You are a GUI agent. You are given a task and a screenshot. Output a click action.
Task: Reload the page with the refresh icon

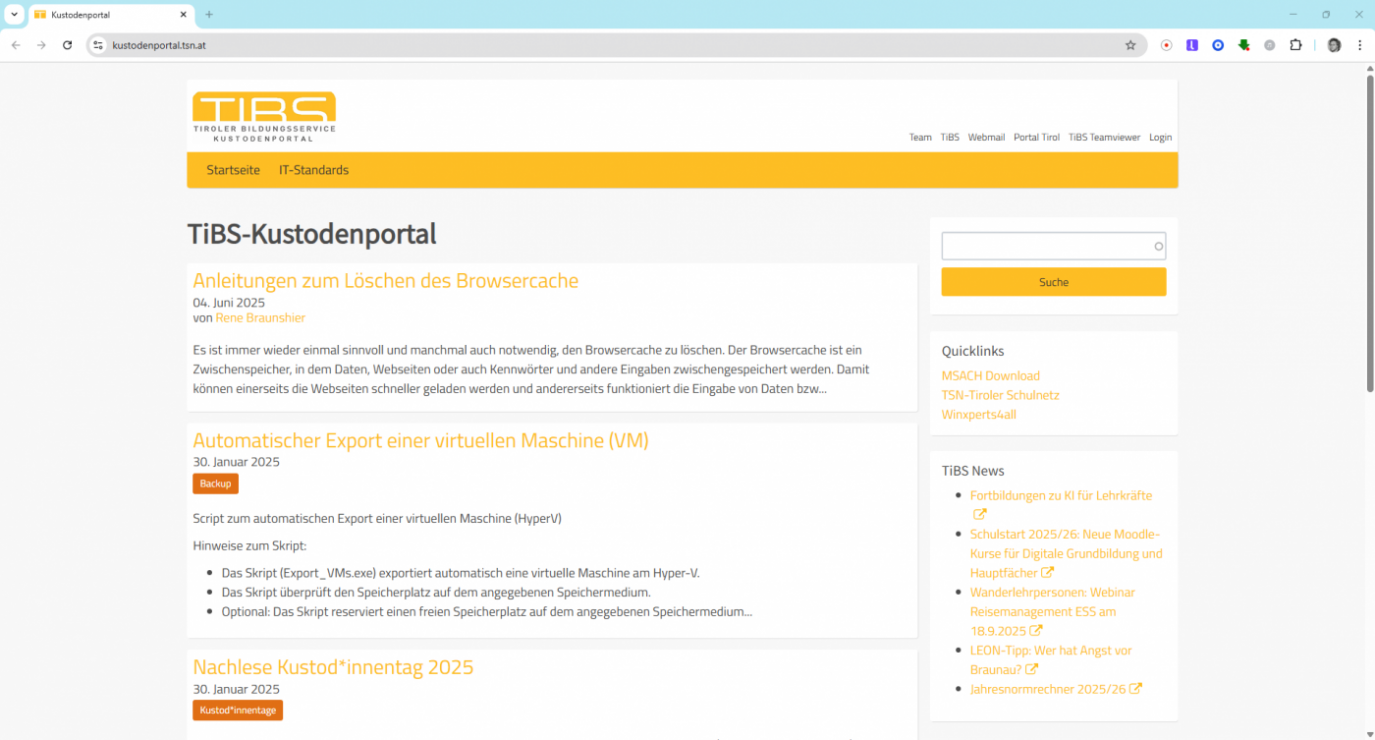(67, 45)
